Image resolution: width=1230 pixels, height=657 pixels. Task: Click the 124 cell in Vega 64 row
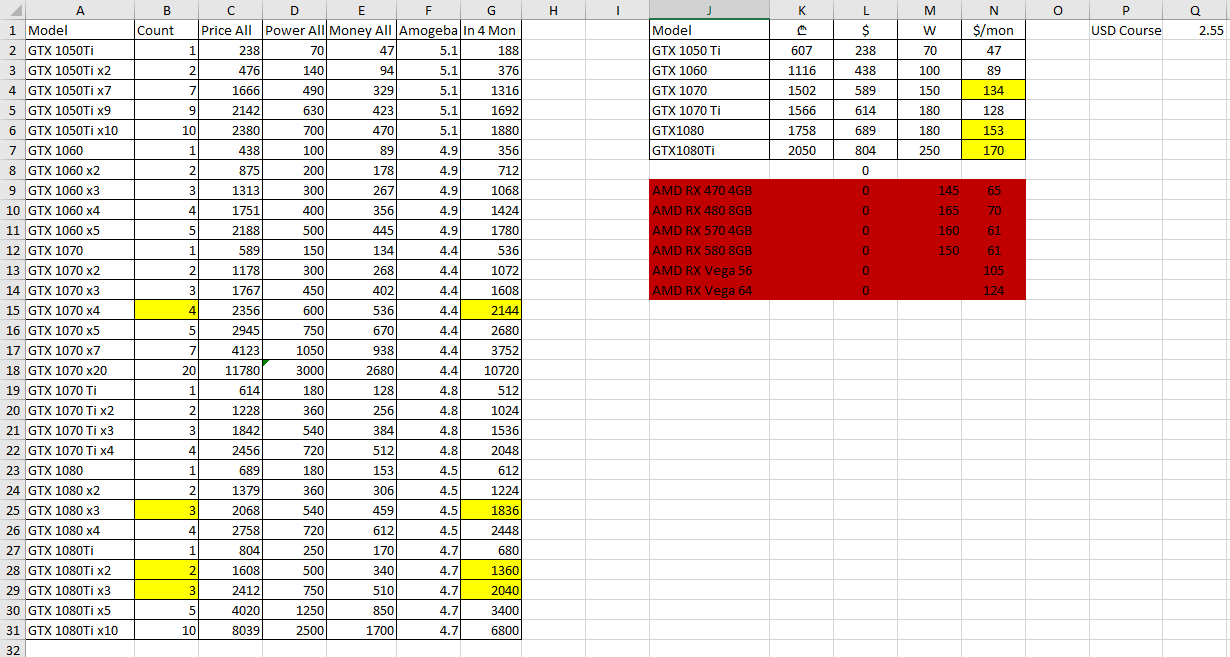coord(993,290)
